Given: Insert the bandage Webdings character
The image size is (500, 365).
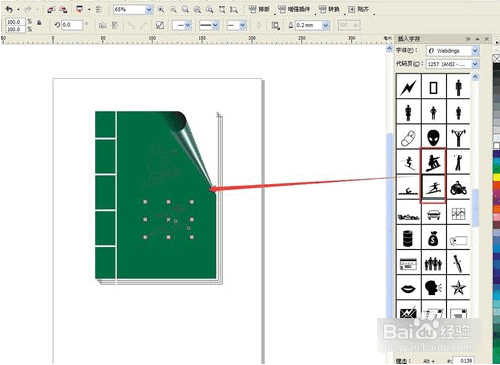Looking at the screenshot, I should 408,137.
